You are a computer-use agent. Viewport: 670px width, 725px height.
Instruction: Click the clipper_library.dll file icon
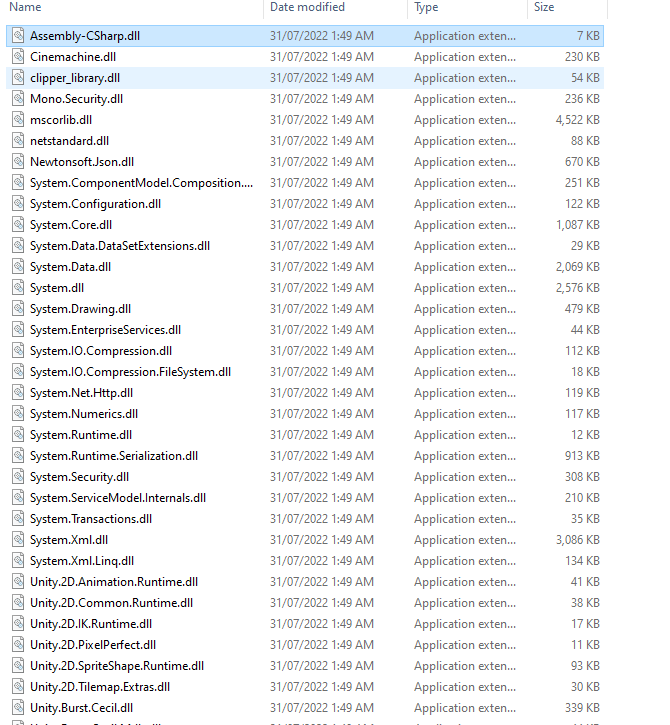18,78
